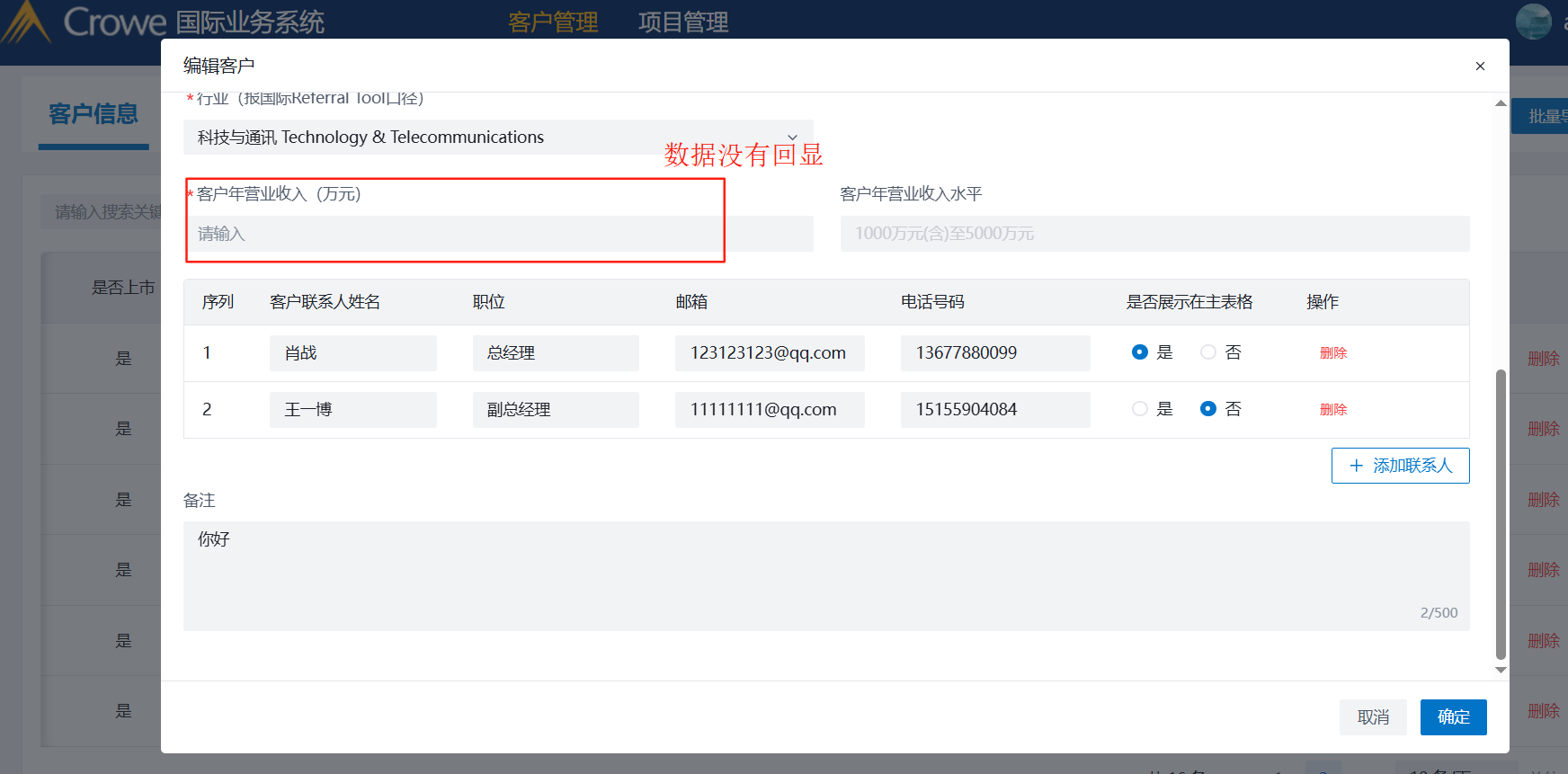Select 否 radio for contact 肖战
Screen dimensions: 1568x774
[x=1208, y=352]
